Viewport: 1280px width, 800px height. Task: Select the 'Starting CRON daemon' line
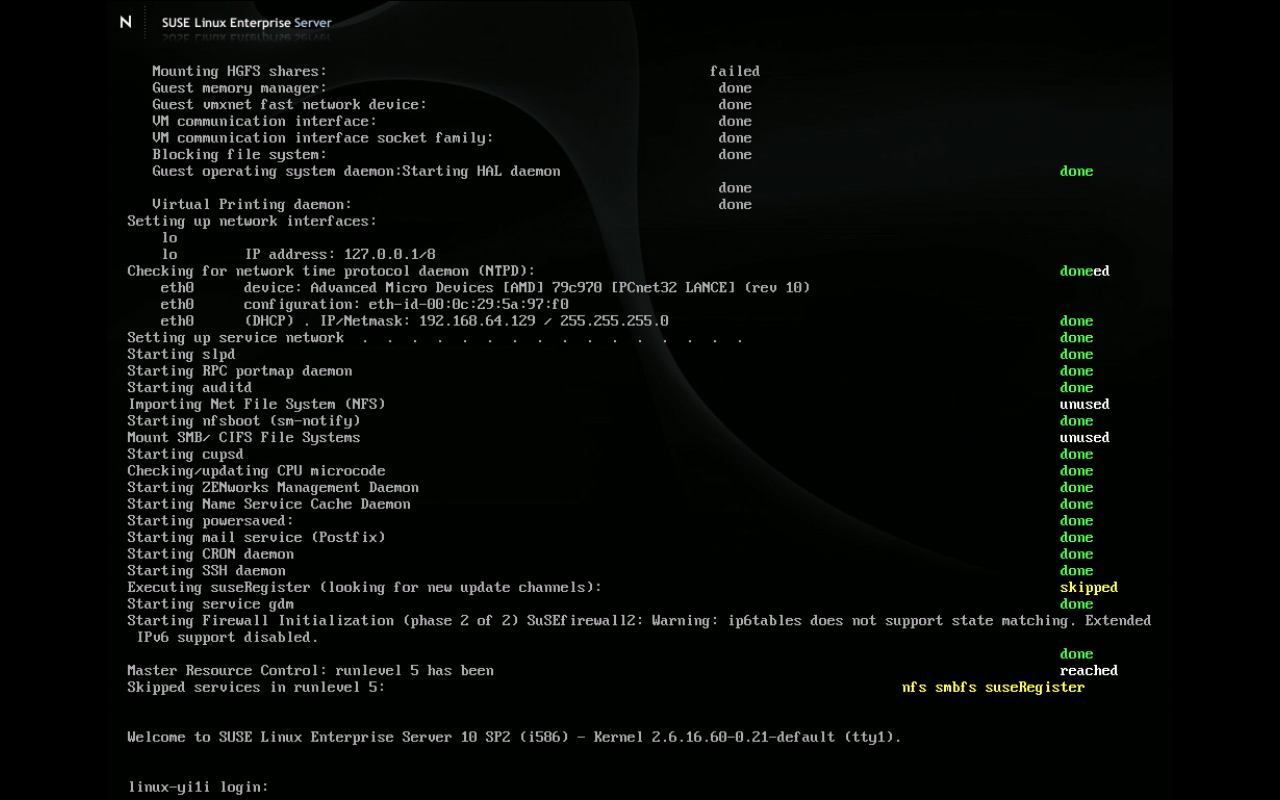point(210,554)
